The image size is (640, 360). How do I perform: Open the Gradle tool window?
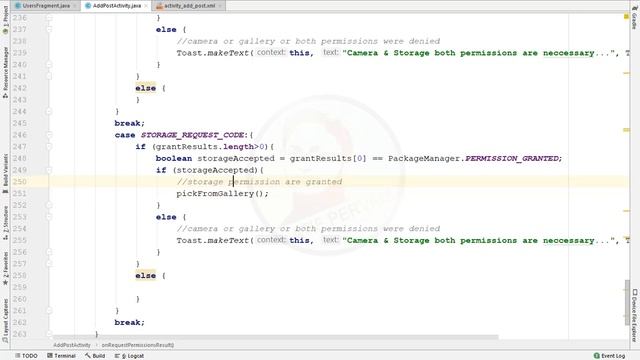634,17
